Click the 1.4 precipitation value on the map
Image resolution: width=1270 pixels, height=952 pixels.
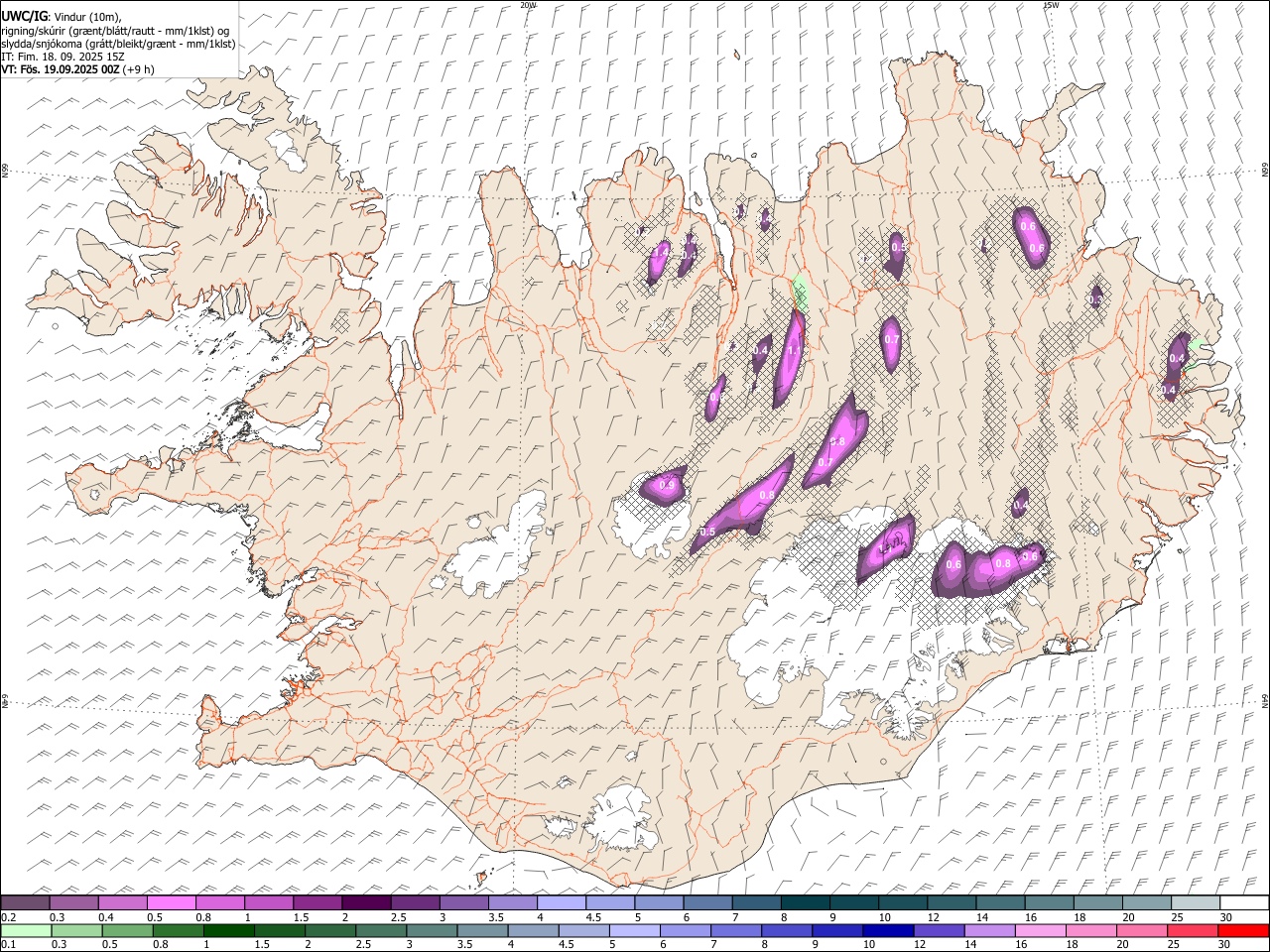660,252
